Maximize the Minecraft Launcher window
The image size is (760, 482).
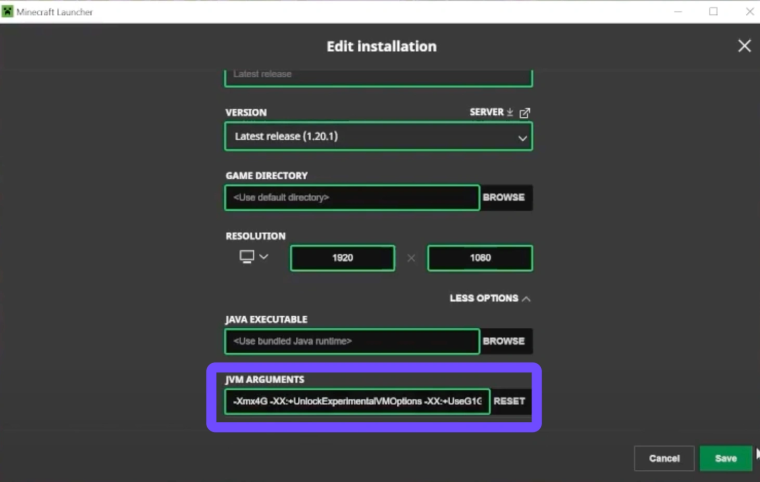tap(713, 11)
